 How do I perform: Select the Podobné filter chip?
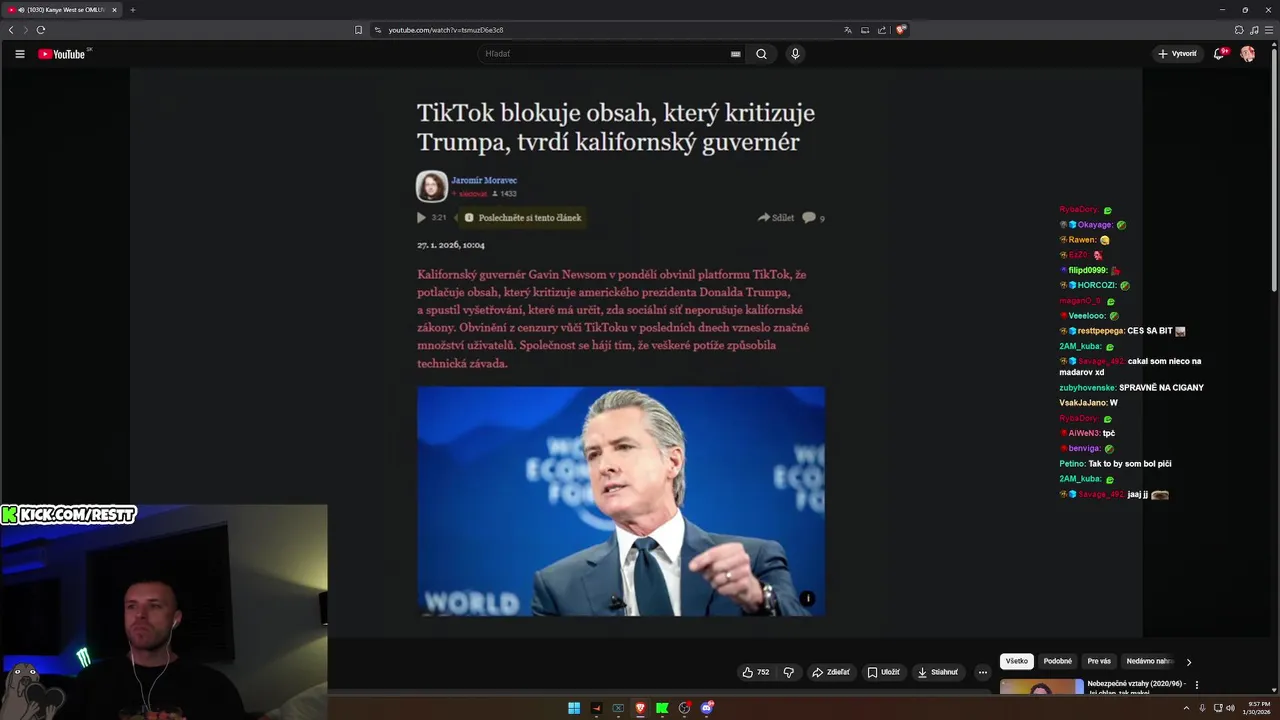(x=1058, y=661)
